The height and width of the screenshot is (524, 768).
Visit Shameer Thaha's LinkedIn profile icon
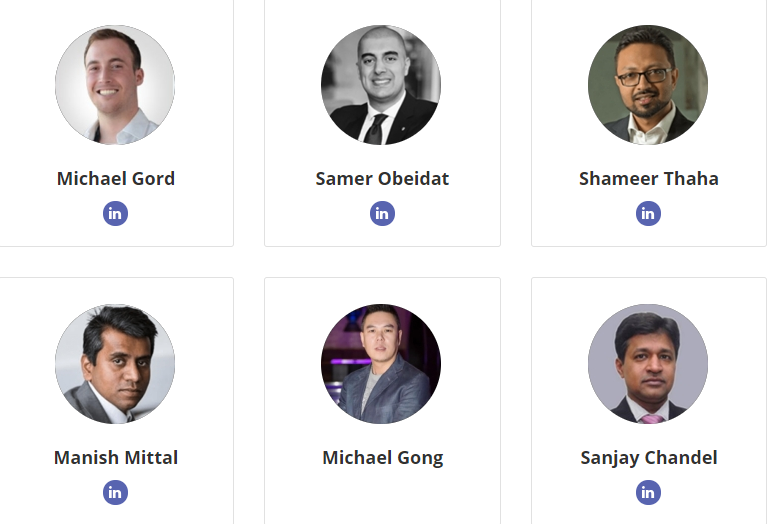click(x=648, y=213)
